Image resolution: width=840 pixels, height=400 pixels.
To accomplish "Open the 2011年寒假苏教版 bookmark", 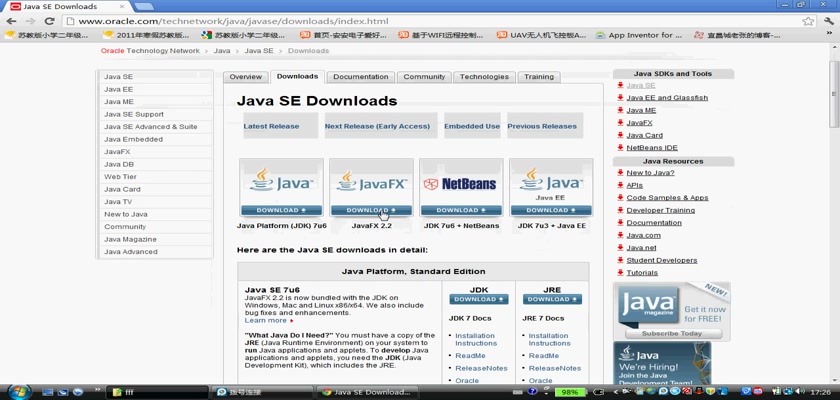I will (x=146, y=35).
